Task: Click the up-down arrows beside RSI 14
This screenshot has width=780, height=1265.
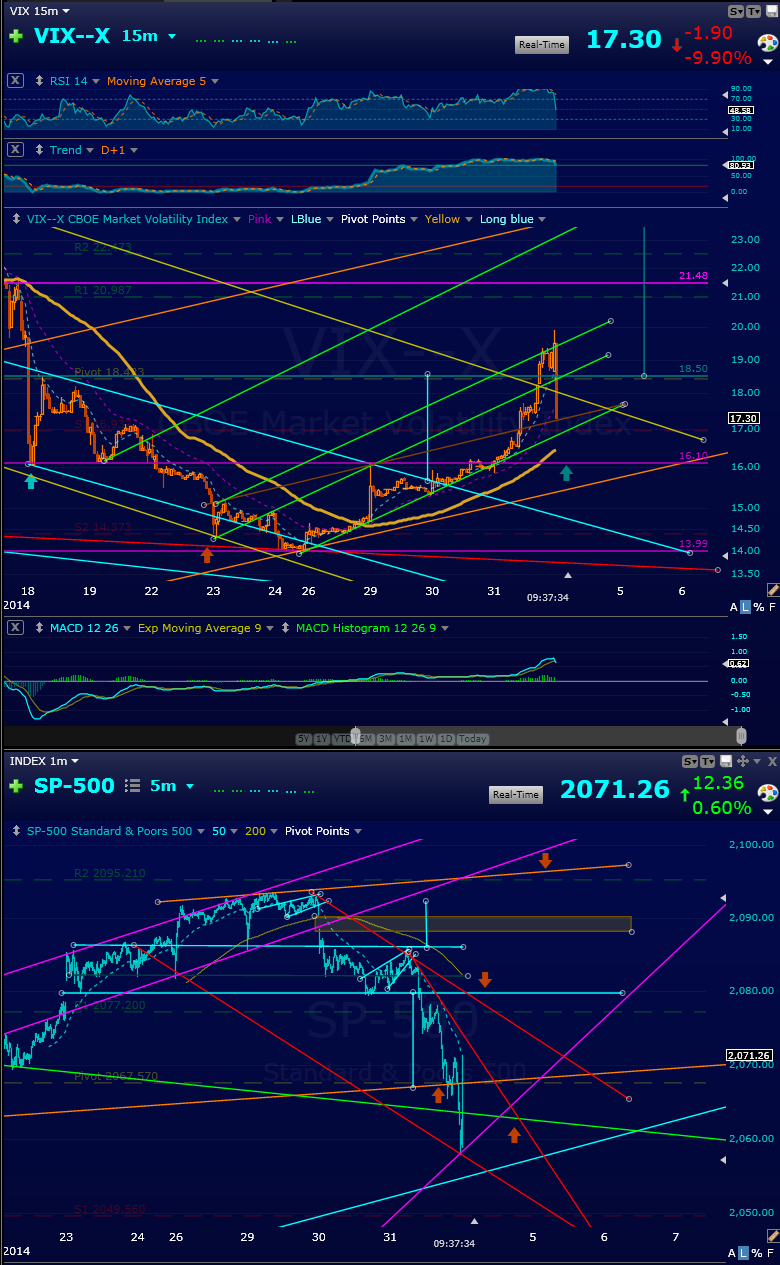Action: pos(40,81)
